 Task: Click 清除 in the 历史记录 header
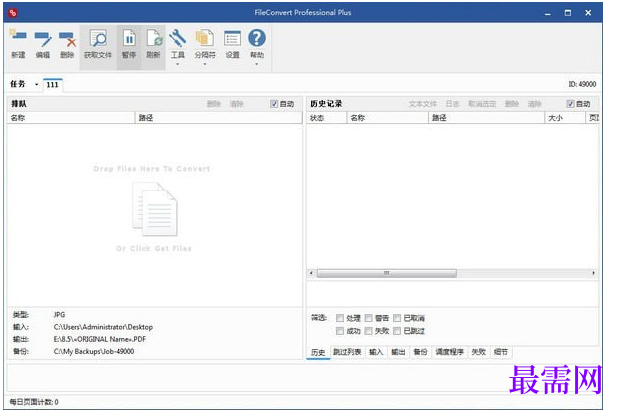click(534, 104)
